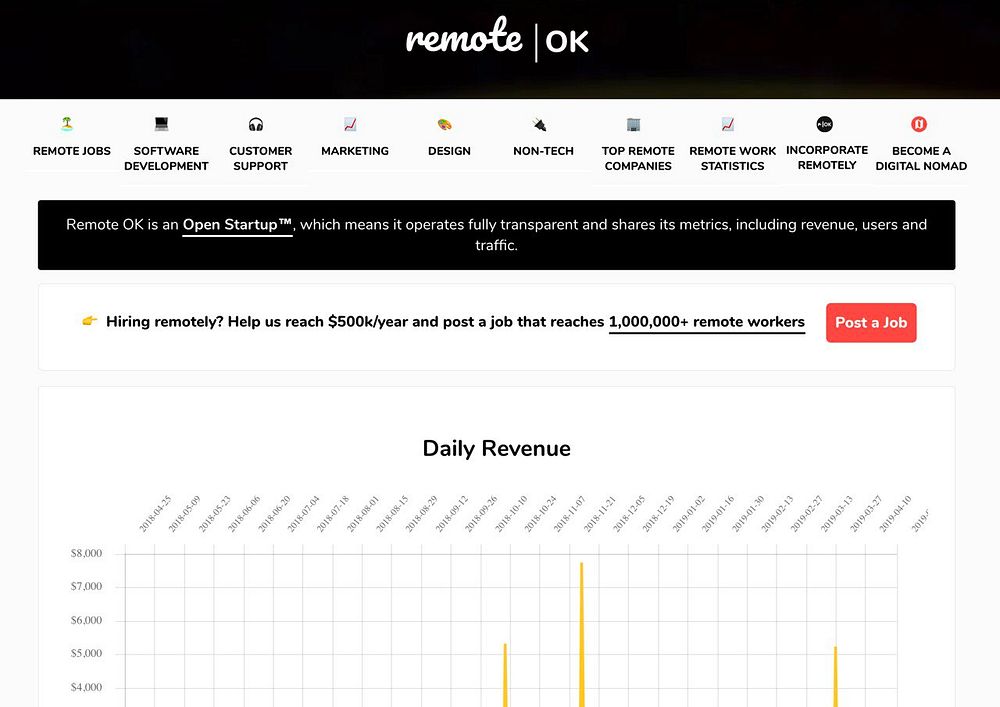Follow the Open Startup™ link

[237, 224]
